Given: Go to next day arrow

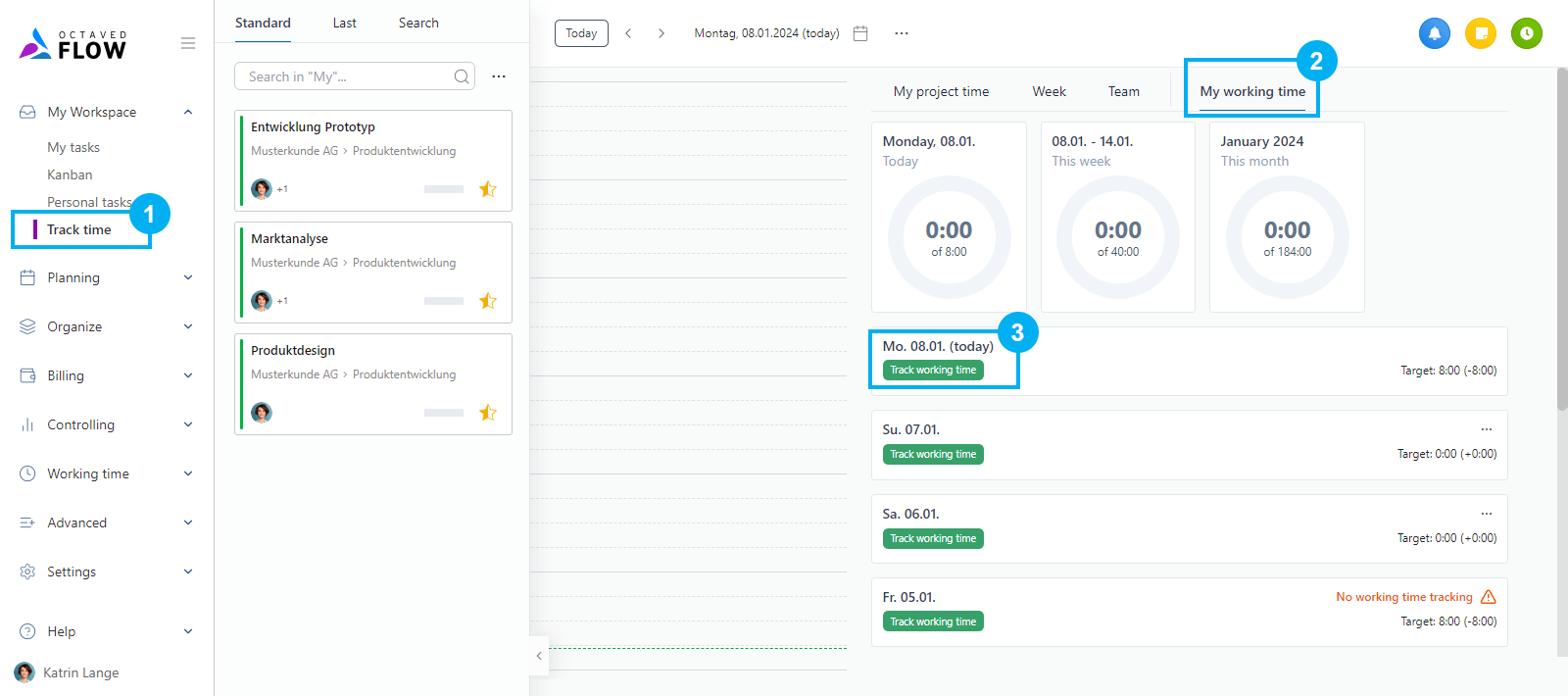Looking at the screenshot, I should (x=661, y=33).
